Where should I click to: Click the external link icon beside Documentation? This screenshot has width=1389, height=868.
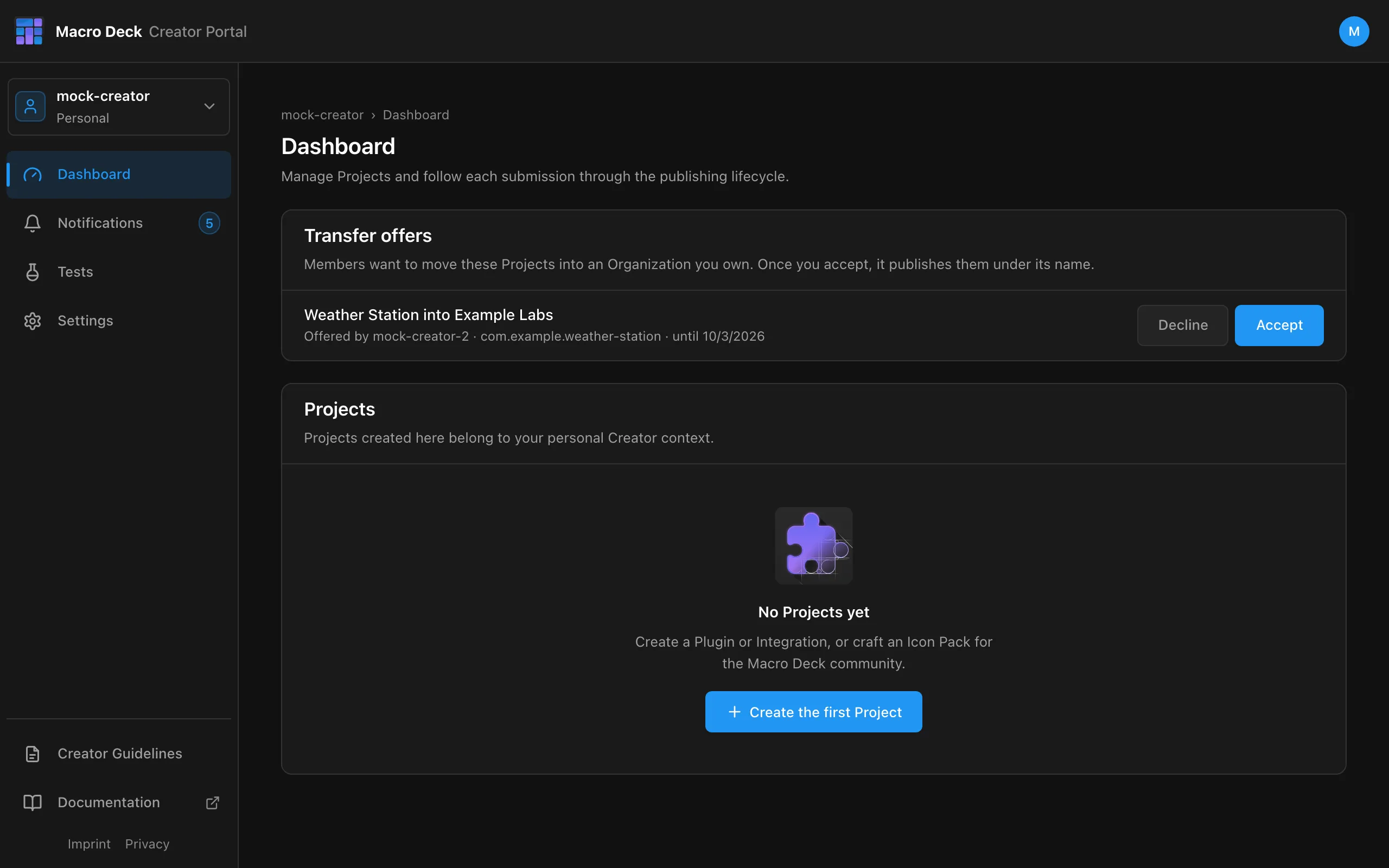(x=212, y=802)
